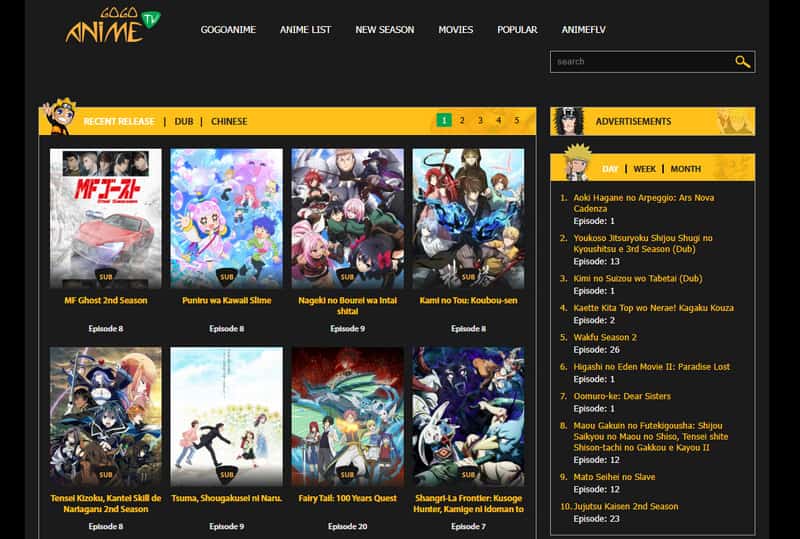Select page 1 of recent releases
This screenshot has width=800, height=539.
click(444, 120)
